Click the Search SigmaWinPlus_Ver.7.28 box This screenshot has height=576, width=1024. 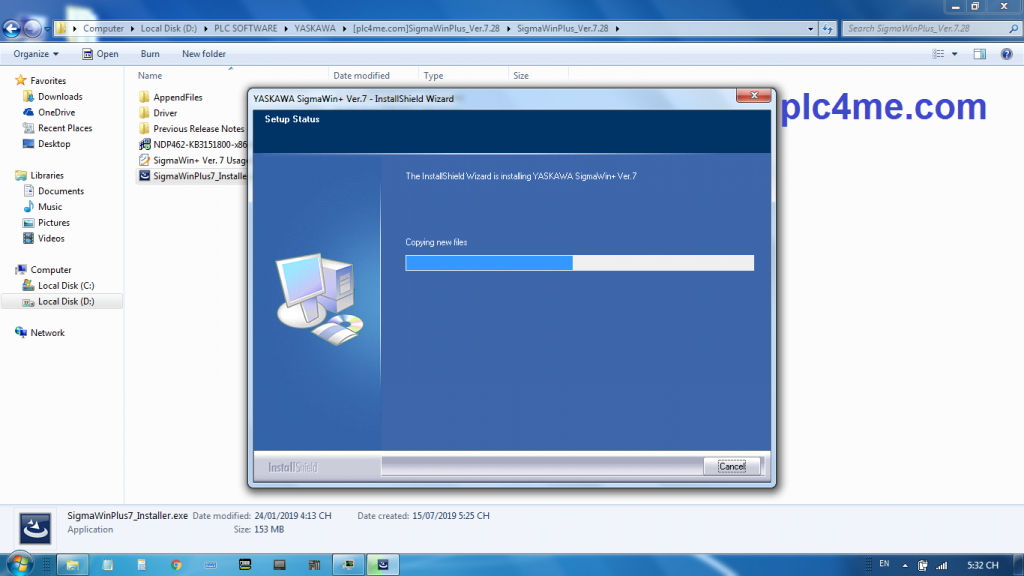click(931, 29)
